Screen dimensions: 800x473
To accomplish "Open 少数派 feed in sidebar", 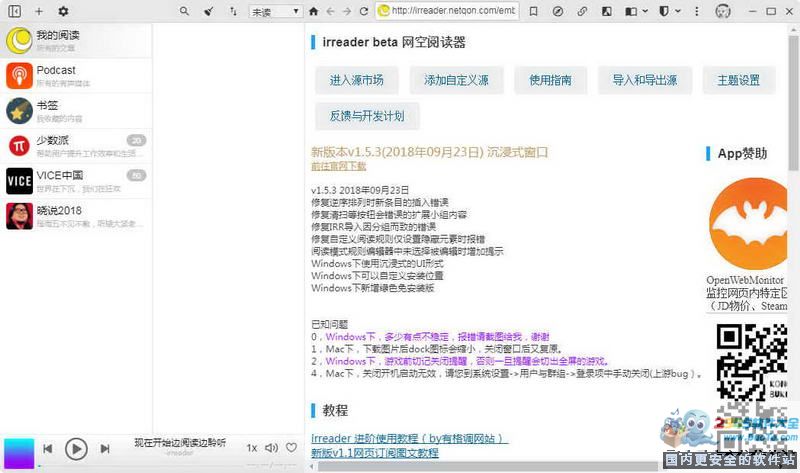I will click(76, 146).
